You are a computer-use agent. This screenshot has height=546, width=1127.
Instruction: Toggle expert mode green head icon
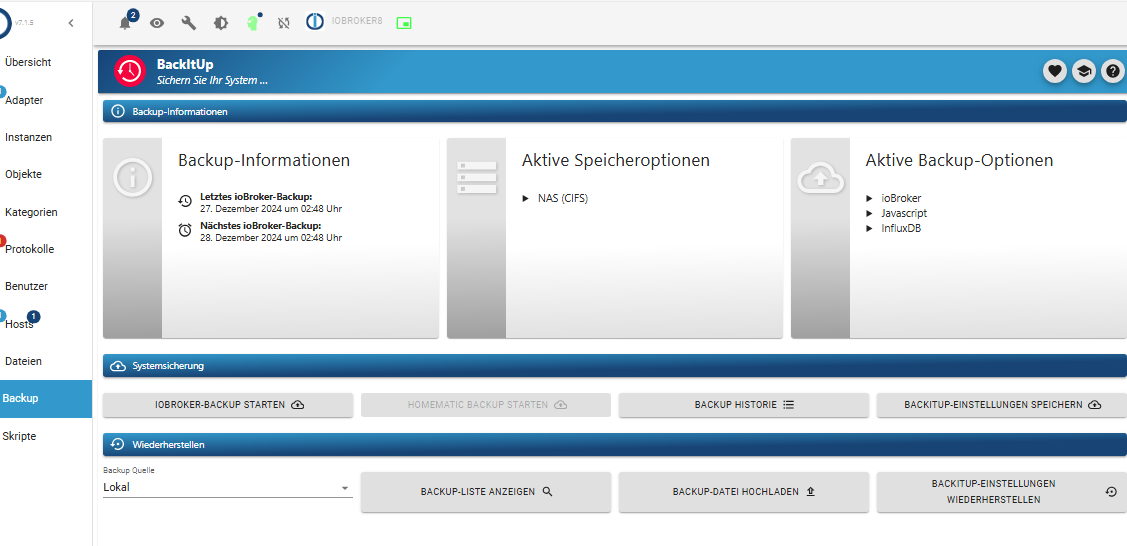[x=252, y=22]
